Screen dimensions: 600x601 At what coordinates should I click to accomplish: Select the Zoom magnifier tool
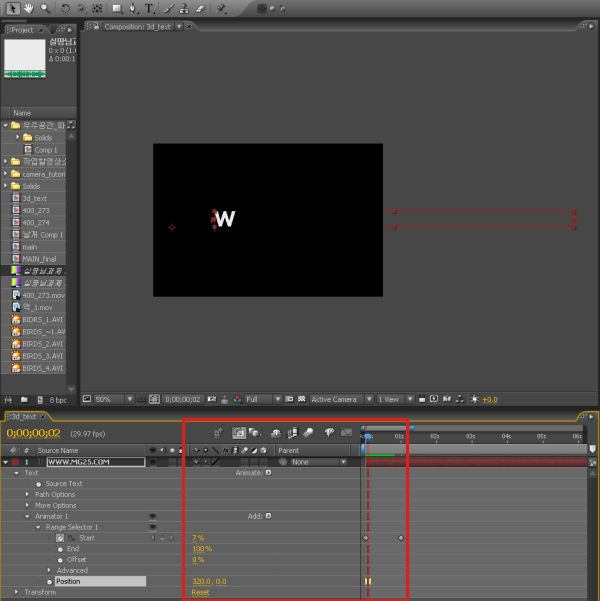click(x=45, y=8)
